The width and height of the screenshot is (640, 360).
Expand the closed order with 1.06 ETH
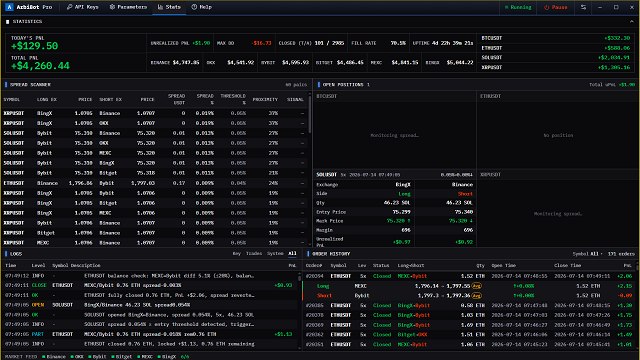(469, 344)
